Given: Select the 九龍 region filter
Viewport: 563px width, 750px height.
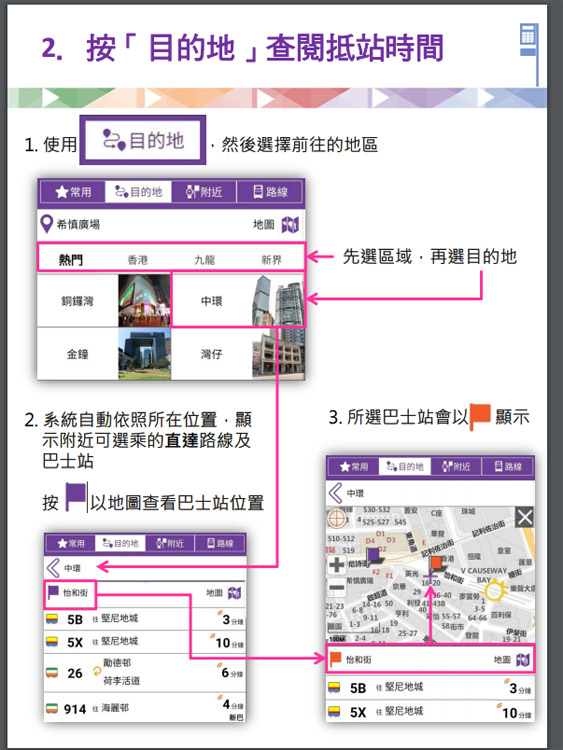Looking at the screenshot, I should coord(204,260).
